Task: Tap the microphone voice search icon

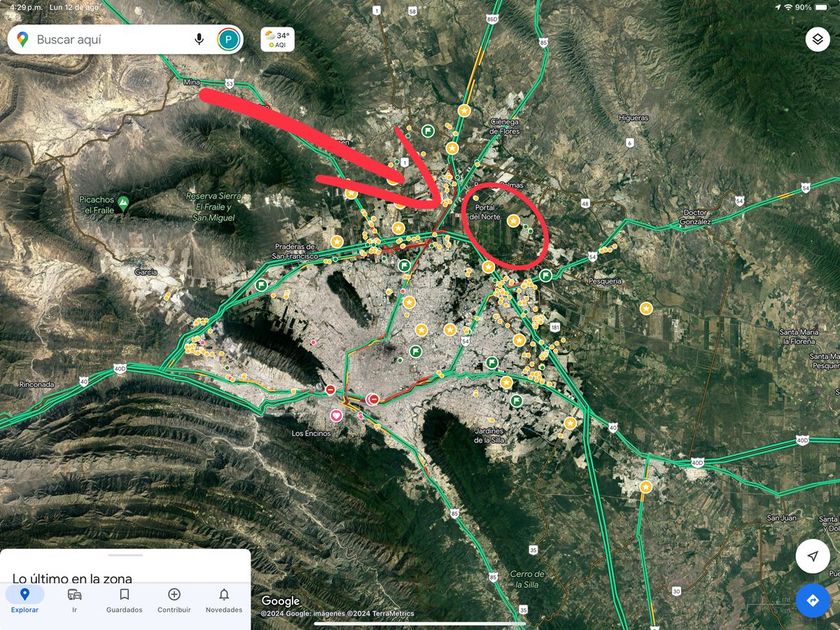Action: pos(199,39)
